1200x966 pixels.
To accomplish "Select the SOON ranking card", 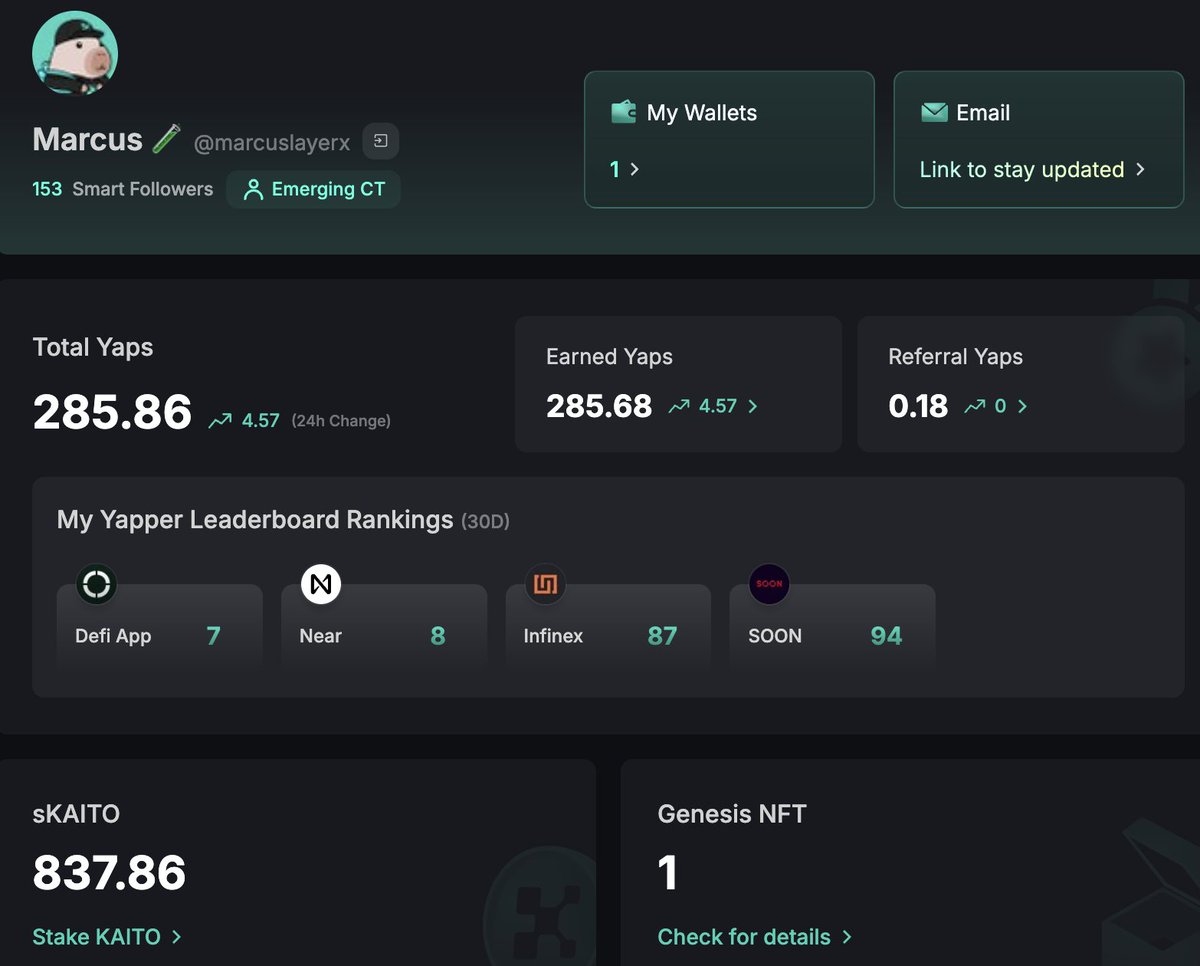I will [832, 625].
